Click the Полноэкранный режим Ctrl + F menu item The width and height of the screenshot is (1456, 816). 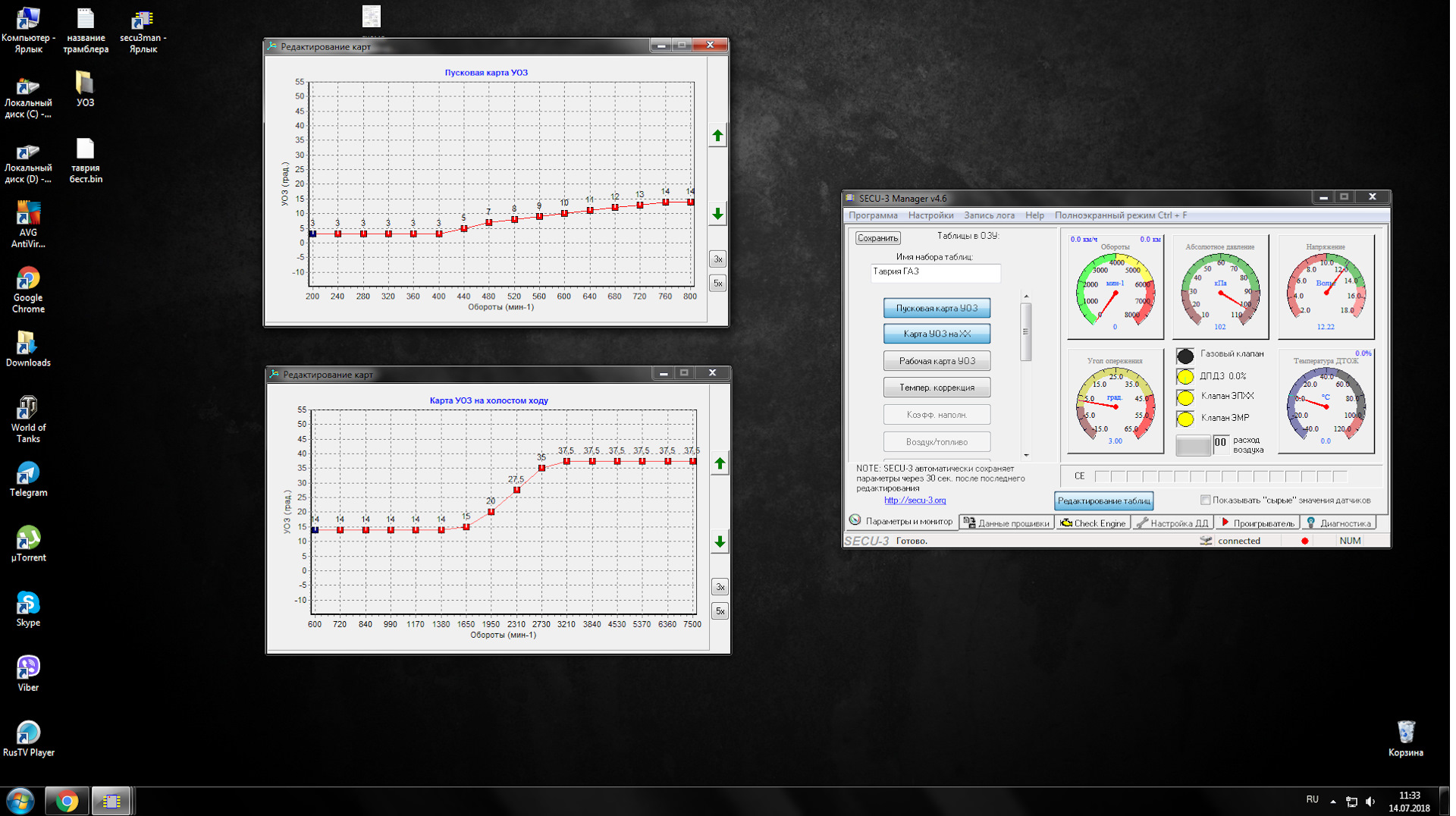pyautogui.click(x=1120, y=215)
